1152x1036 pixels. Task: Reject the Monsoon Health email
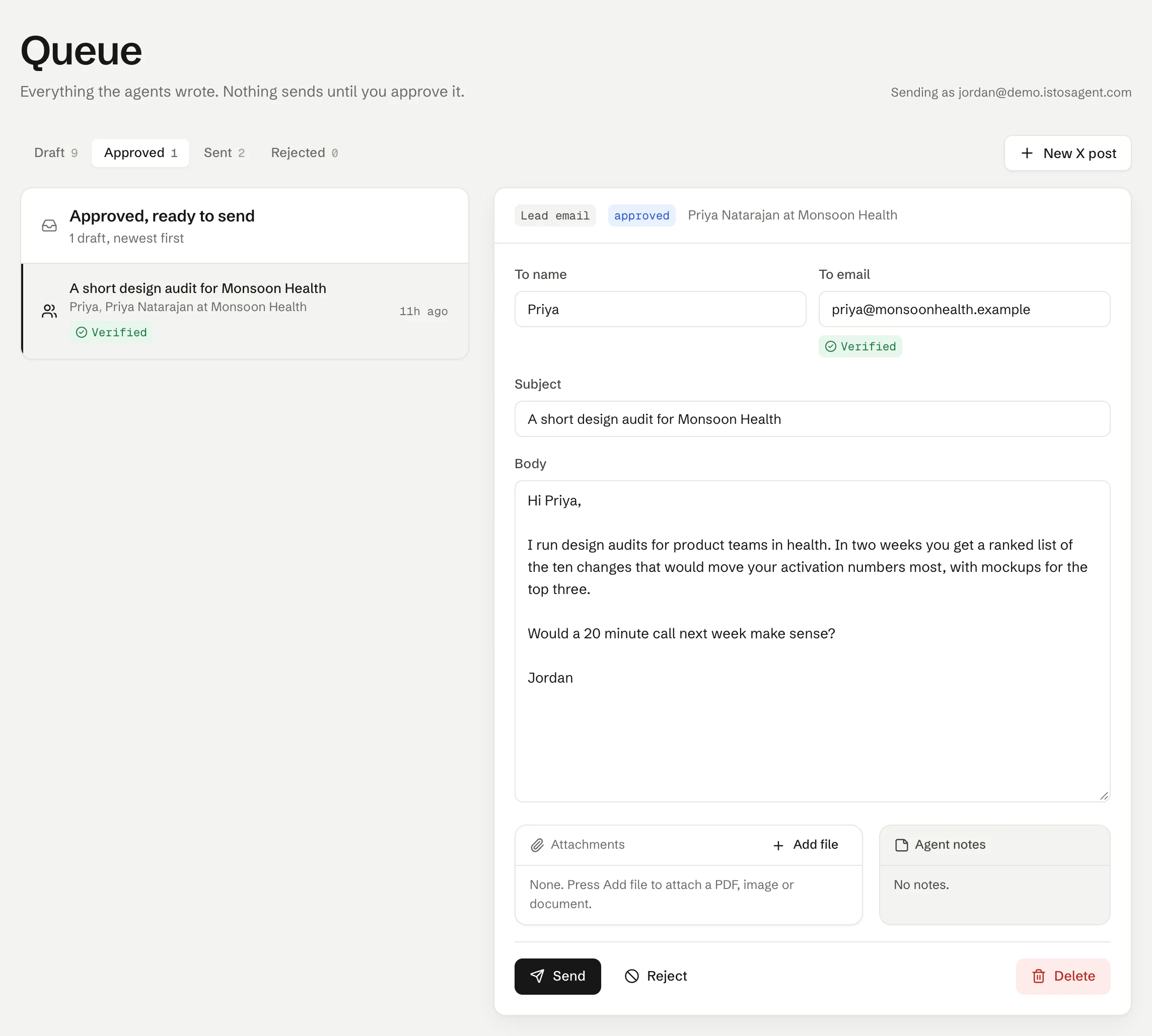(656, 977)
